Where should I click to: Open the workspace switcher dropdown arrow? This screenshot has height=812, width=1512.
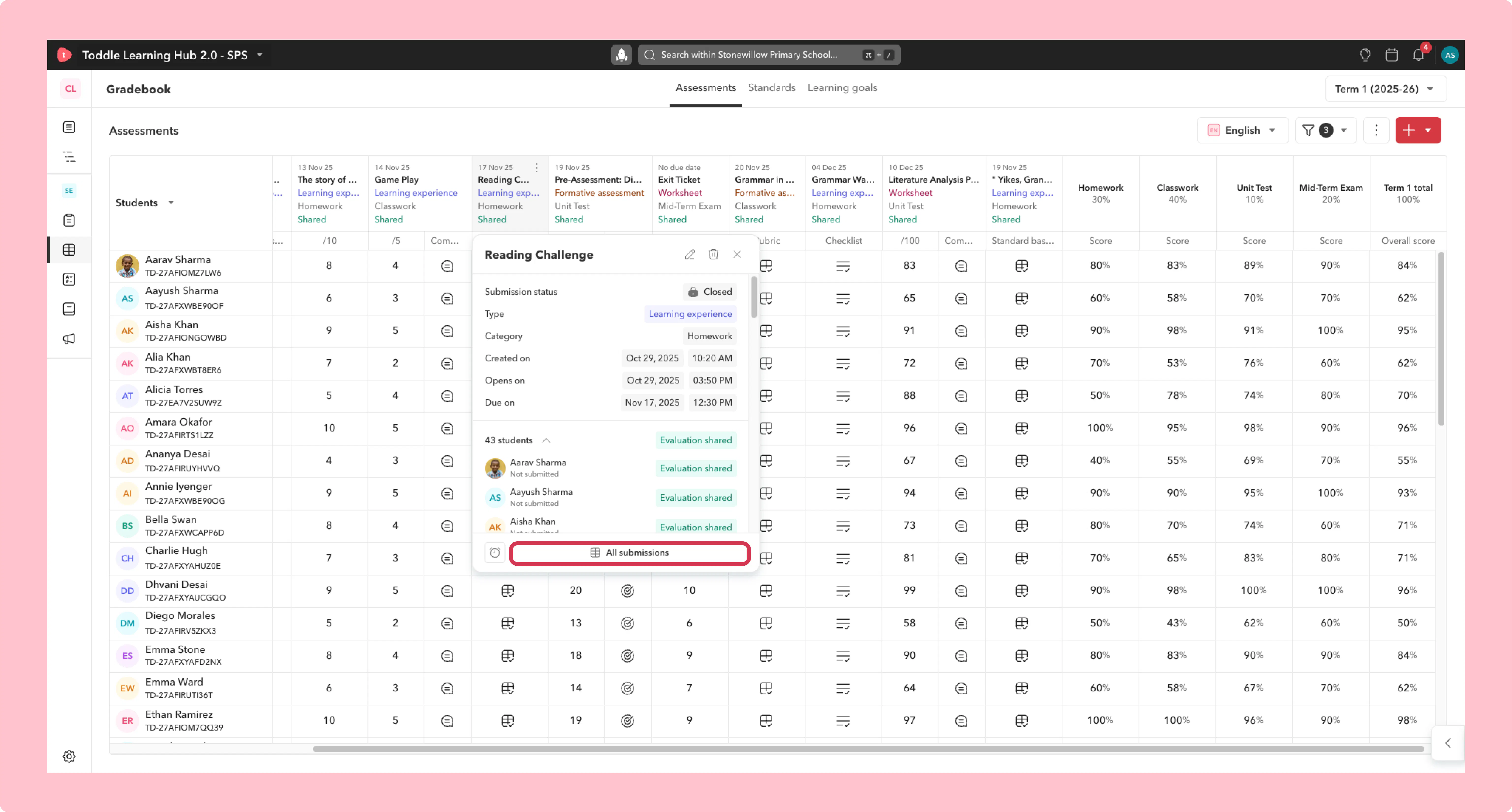click(259, 55)
